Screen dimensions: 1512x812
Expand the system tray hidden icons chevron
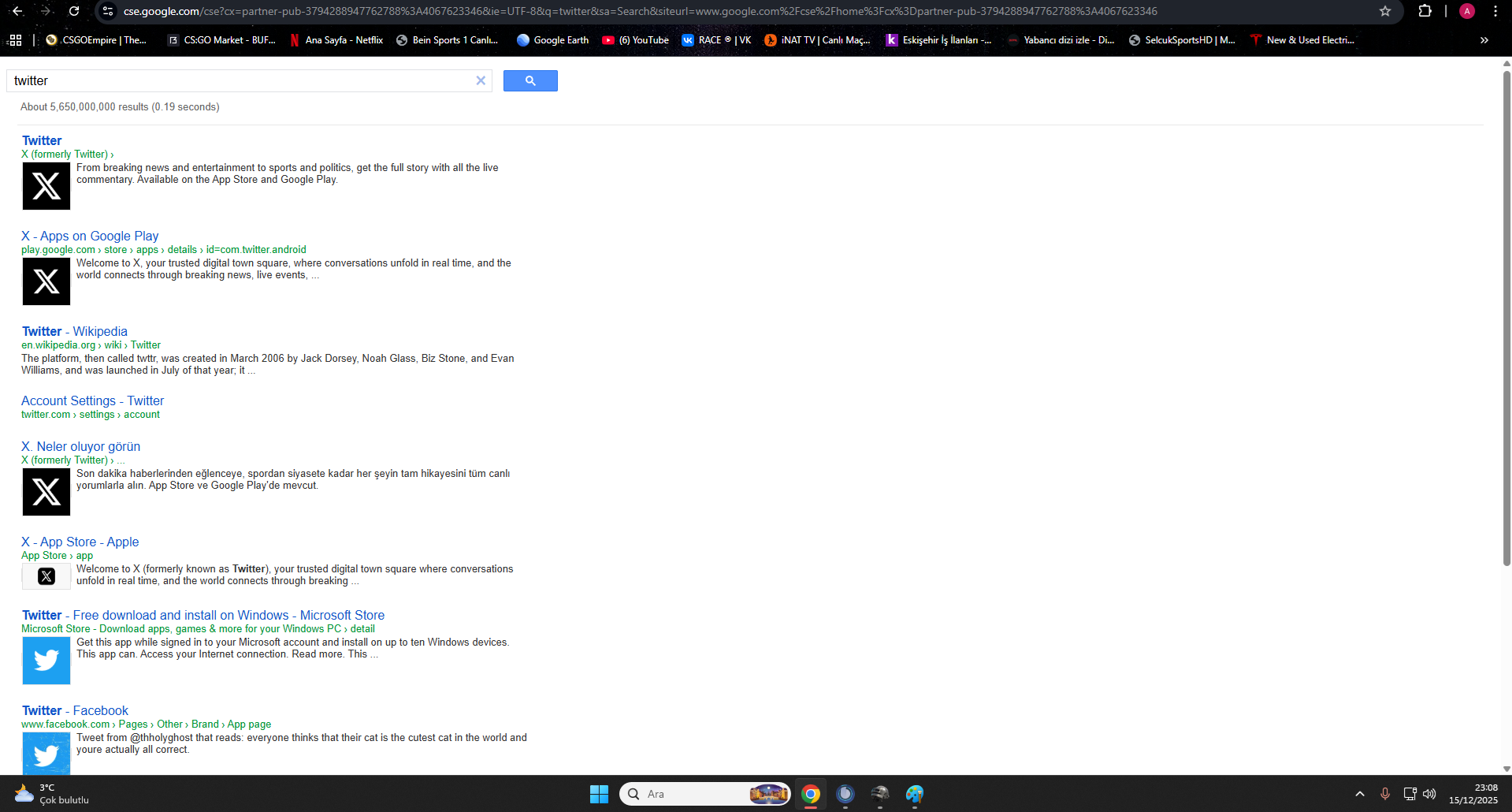(1360, 794)
